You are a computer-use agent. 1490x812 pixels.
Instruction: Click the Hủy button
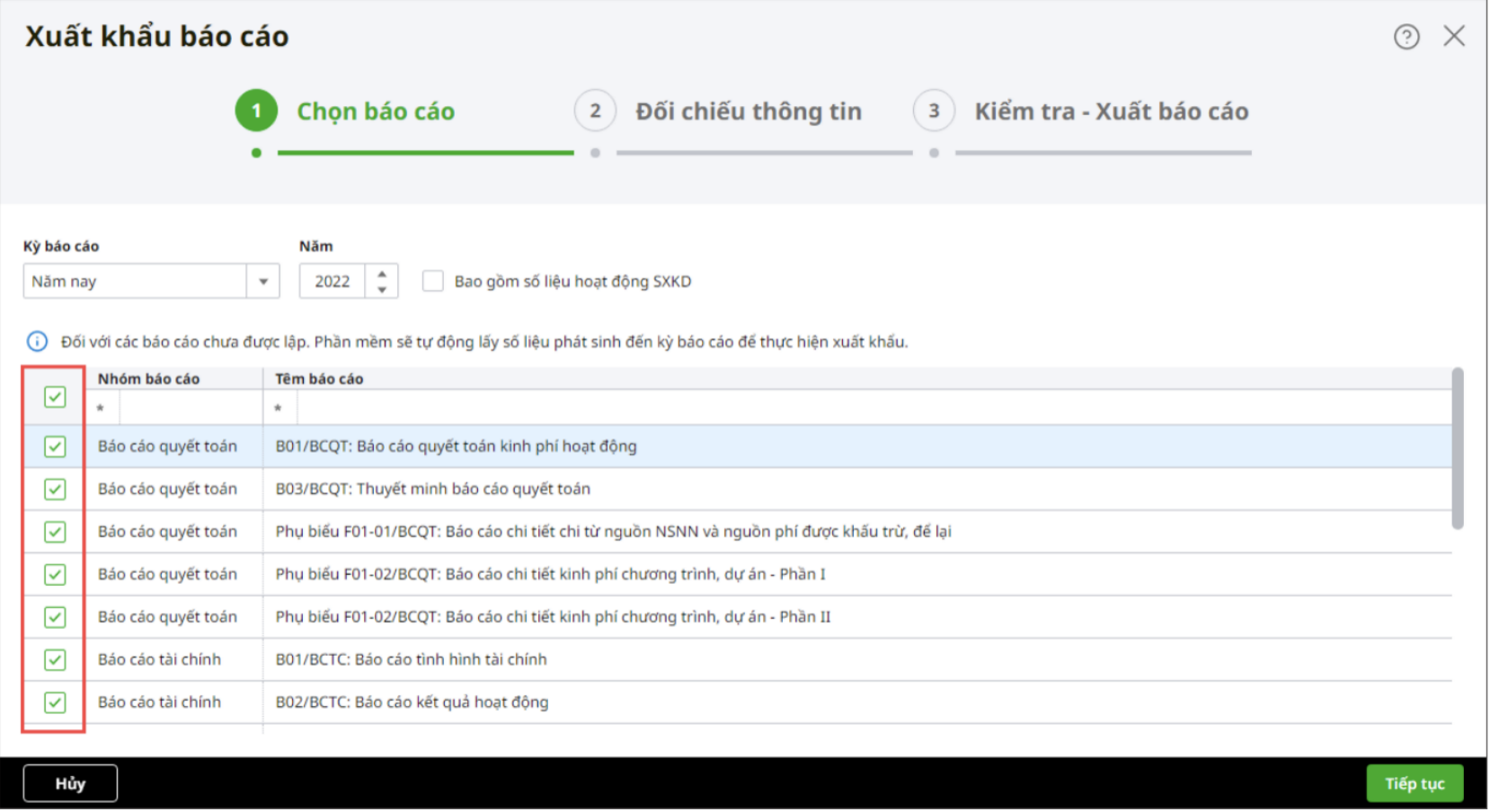pyautogui.click(x=70, y=784)
